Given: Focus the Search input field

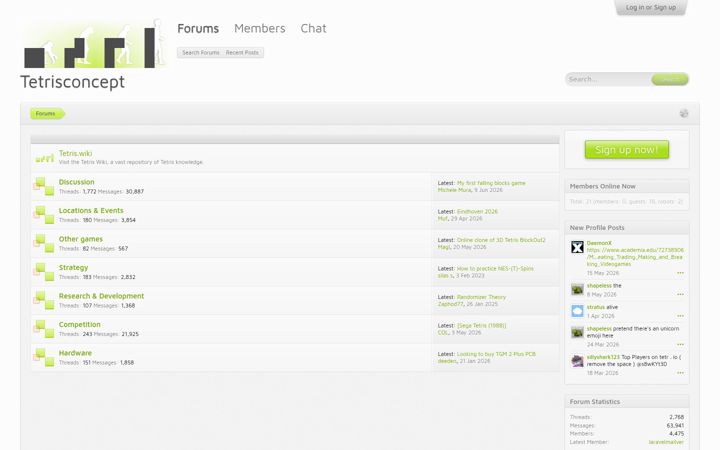Looking at the screenshot, I should point(608,79).
